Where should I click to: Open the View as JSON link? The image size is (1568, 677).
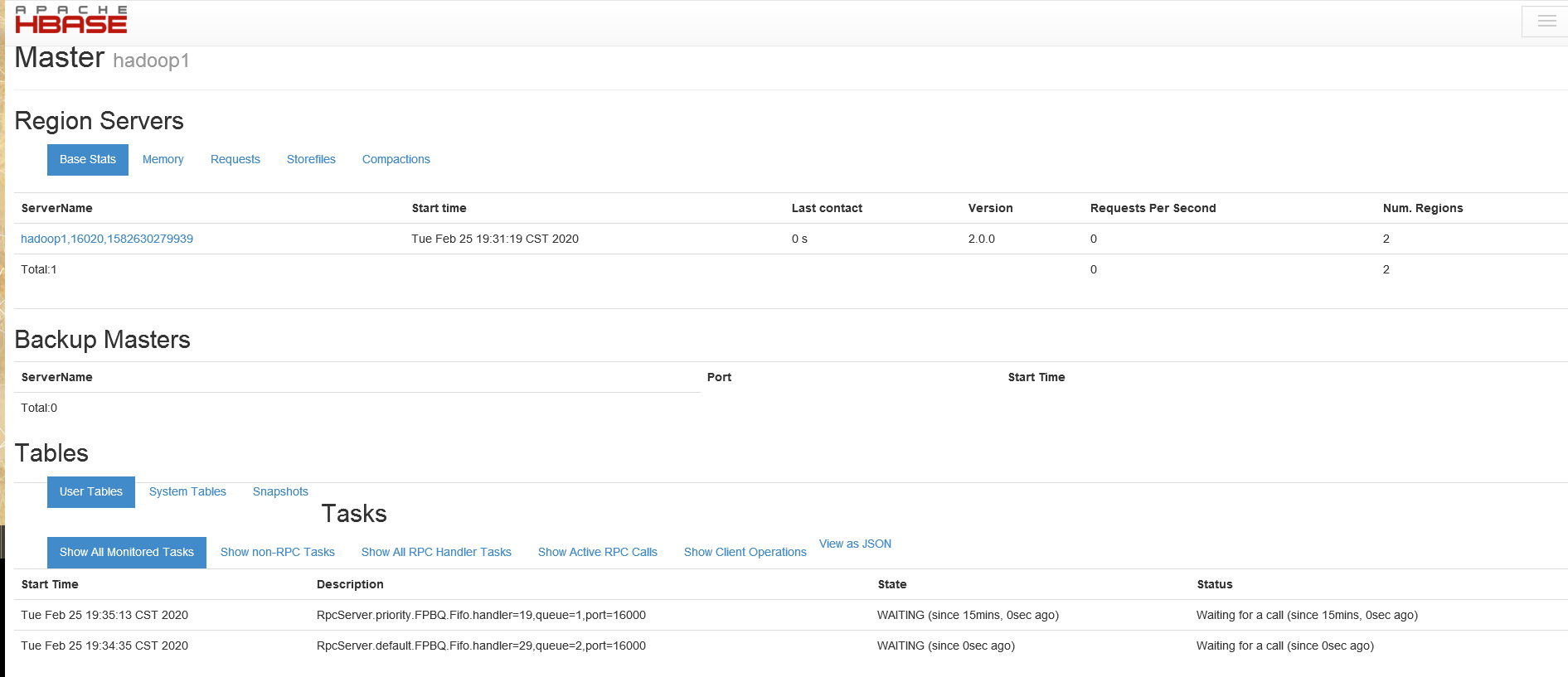[855, 544]
